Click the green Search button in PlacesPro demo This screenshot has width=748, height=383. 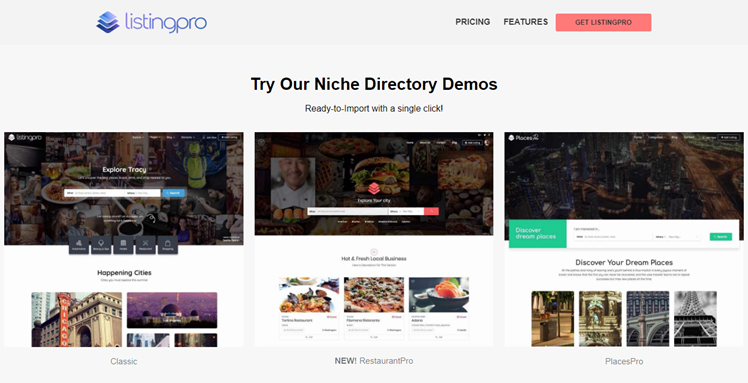(x=720, y=237)
